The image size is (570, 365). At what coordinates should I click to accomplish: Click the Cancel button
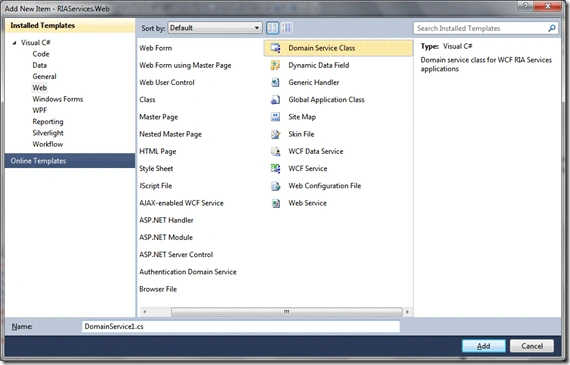click(532, 346)
